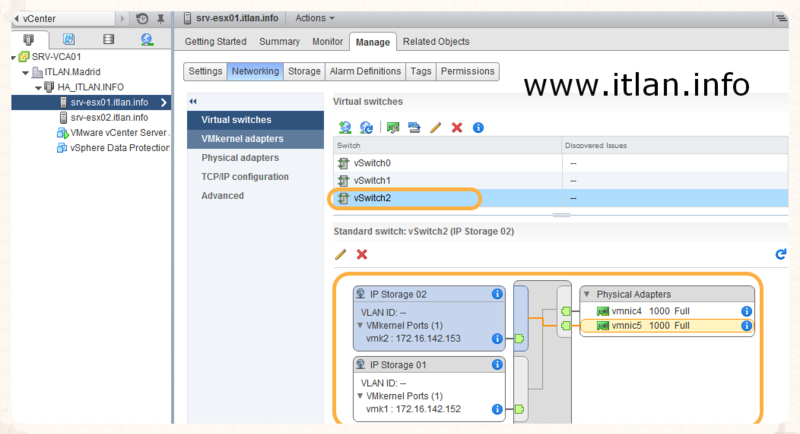Click the Add host networking icon

click(x=345, y=127)
